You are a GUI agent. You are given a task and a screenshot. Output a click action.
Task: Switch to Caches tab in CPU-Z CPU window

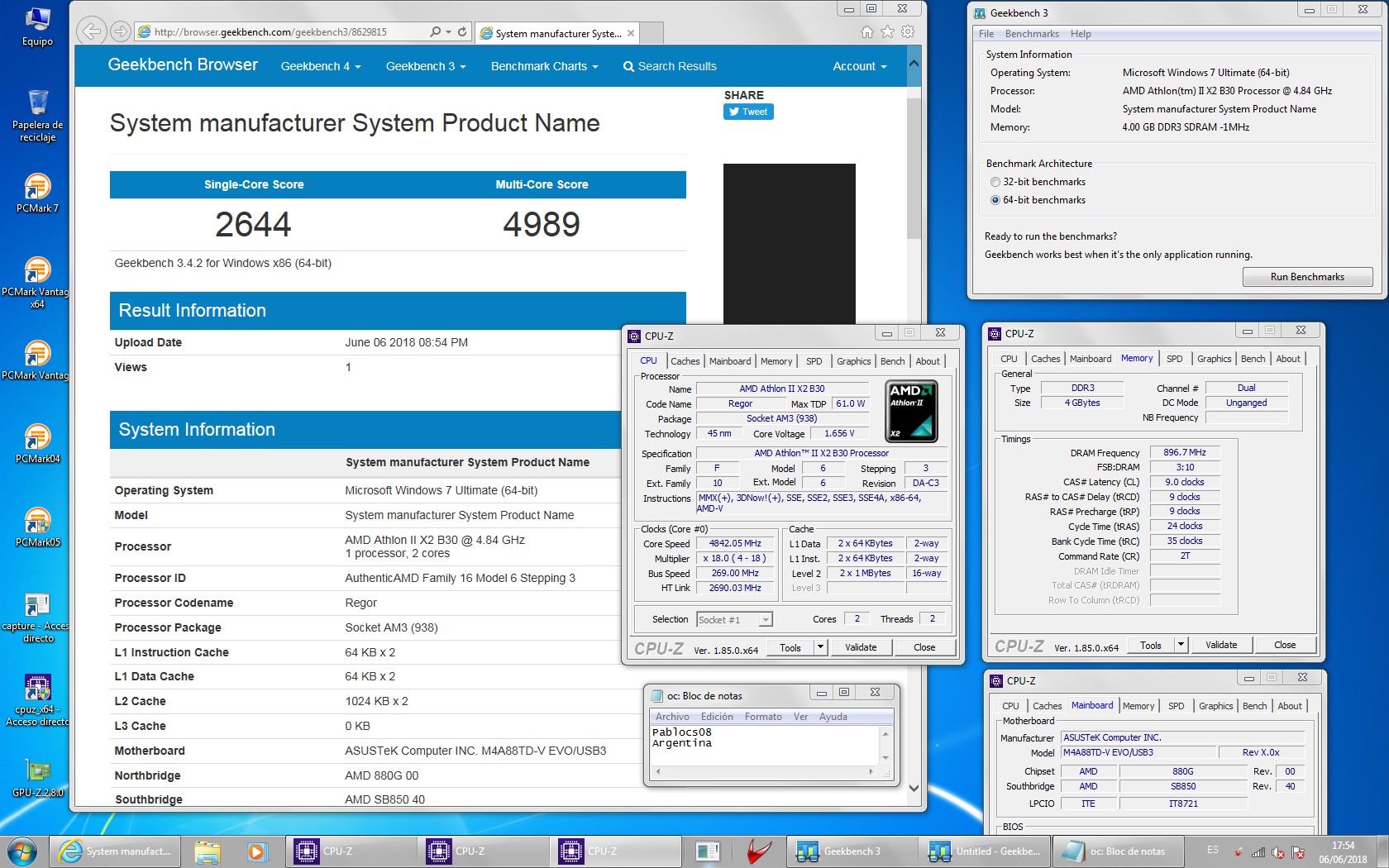tap(685, 361)
